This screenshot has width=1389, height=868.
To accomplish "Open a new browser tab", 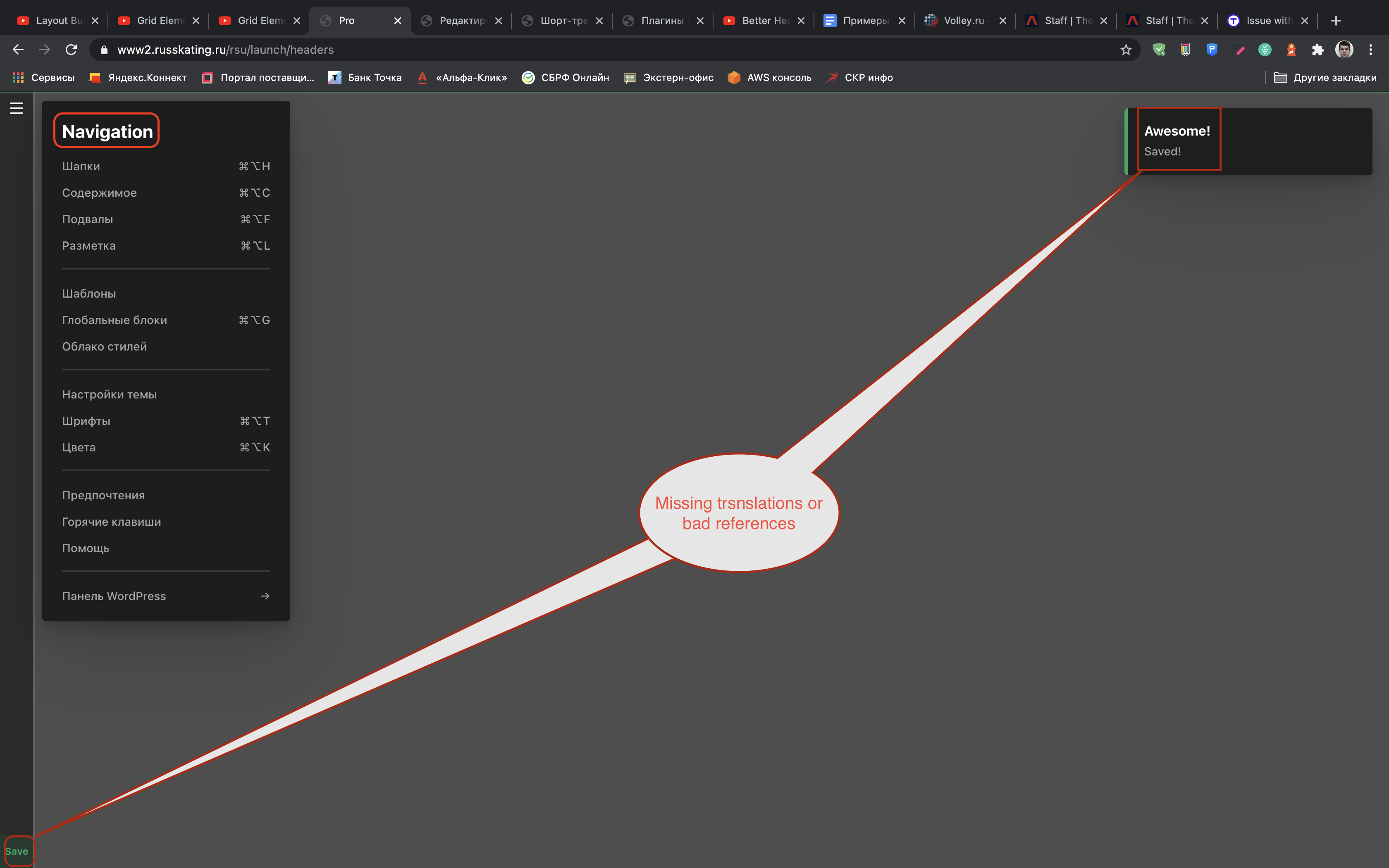I will coord(1336,21).
